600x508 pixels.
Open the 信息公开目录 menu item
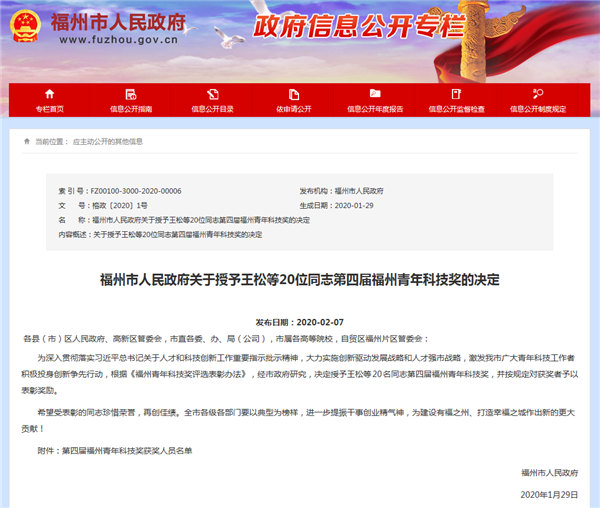point(213,109)
